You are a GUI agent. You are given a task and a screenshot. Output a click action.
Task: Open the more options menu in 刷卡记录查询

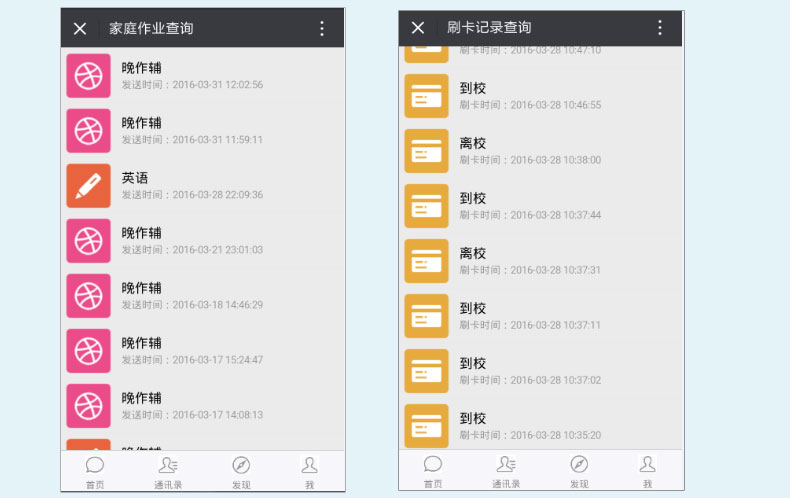660,27
